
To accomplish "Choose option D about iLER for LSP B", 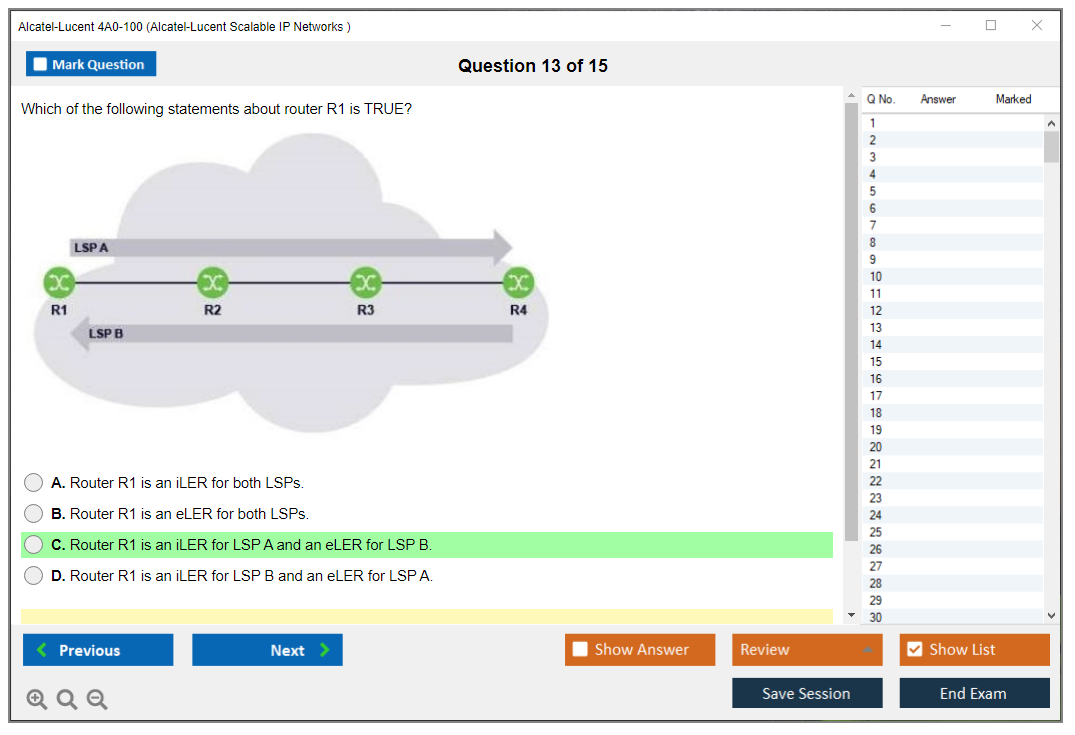I will pos(34,576).
